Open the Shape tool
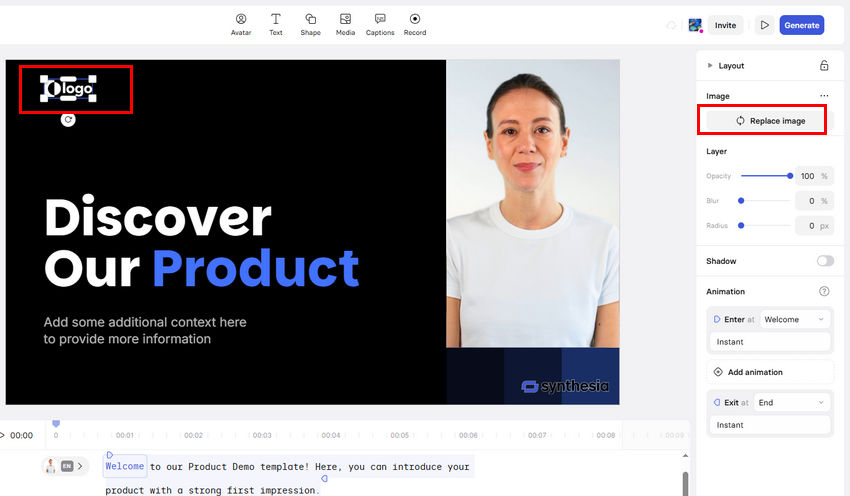The width and height of the screenshot is (850, 496). pyautogui.click(x=310, y=25)
